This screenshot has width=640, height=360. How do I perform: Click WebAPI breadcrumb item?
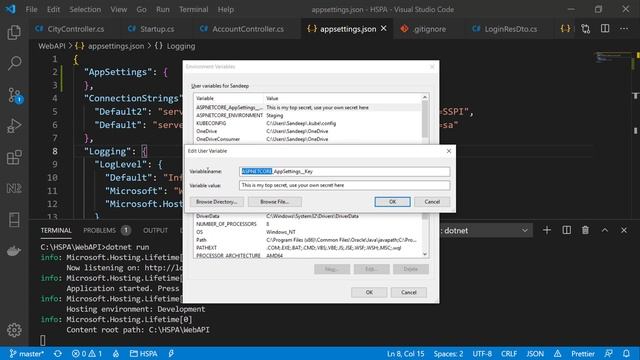(x=51, y=46)
